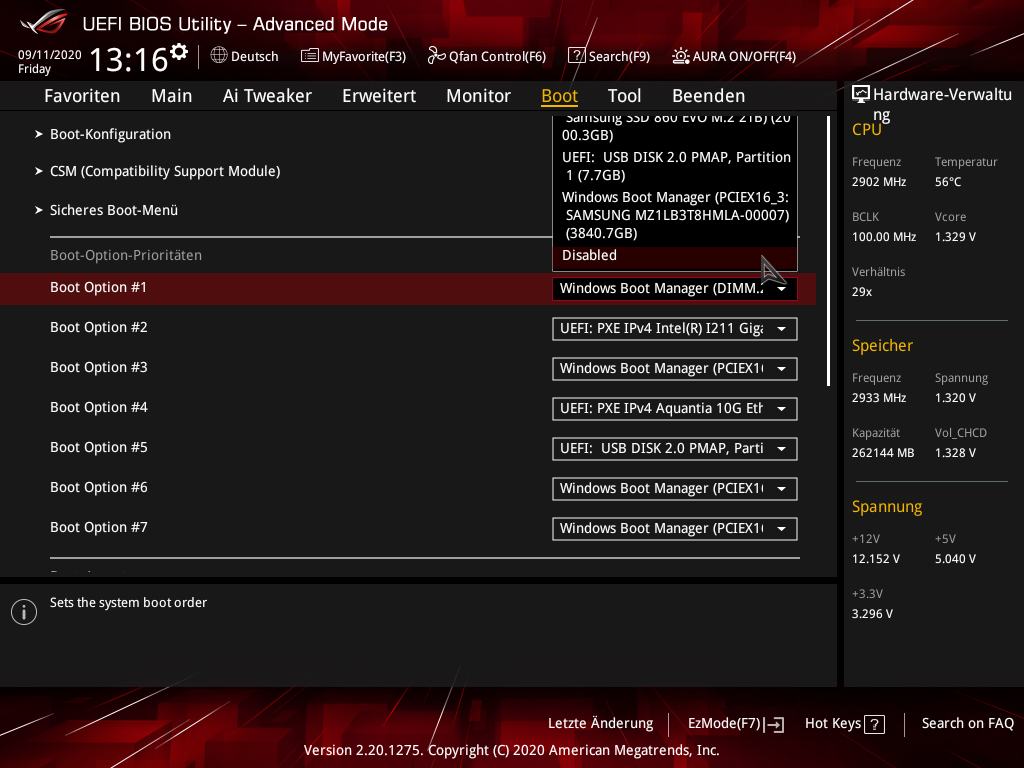The height and width of the screenshot is (768, 1024).
Task: Click the ROG logo icon
Action: [x=44, y=22]
